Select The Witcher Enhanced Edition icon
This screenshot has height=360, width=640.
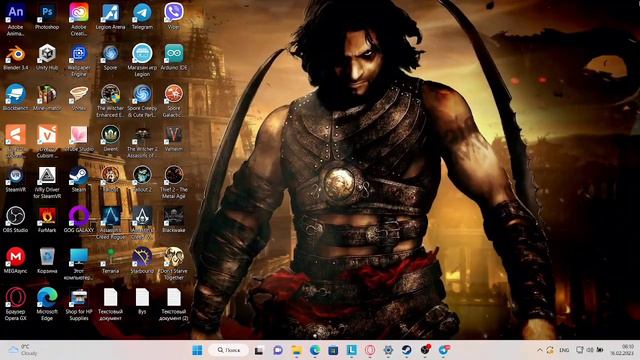[110, 100]
